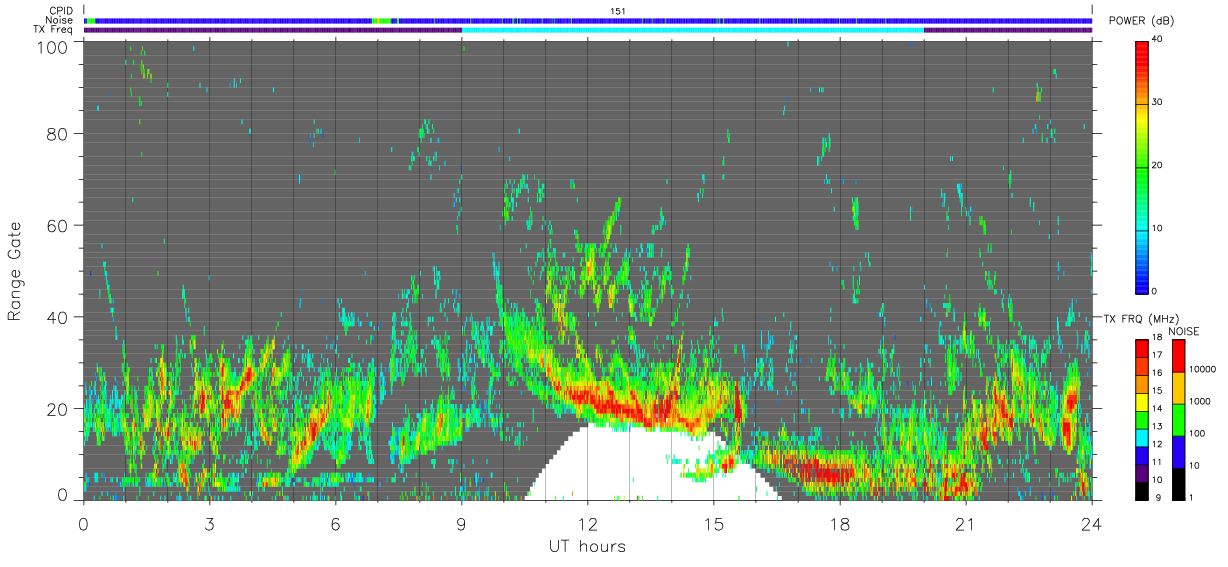1228x567 pixels.
Task: Click the 1000 label on NOISE scale
Action: point(1199,401)
